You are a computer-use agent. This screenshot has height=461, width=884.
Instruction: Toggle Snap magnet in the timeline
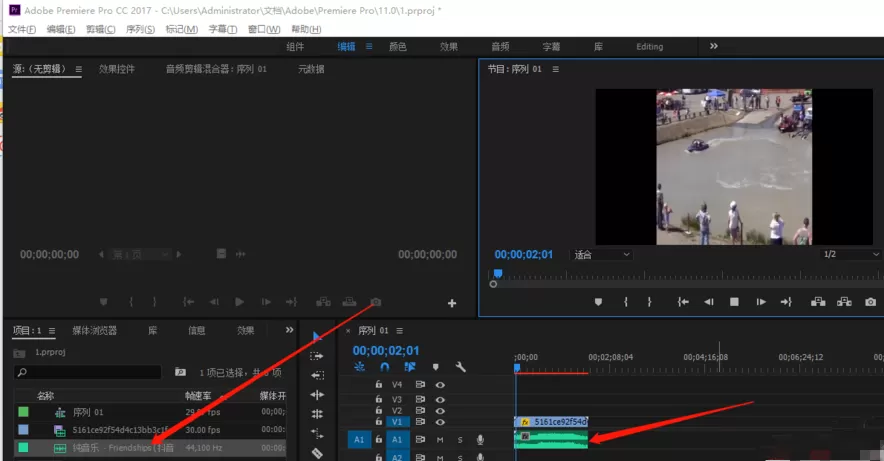(384, 367)
